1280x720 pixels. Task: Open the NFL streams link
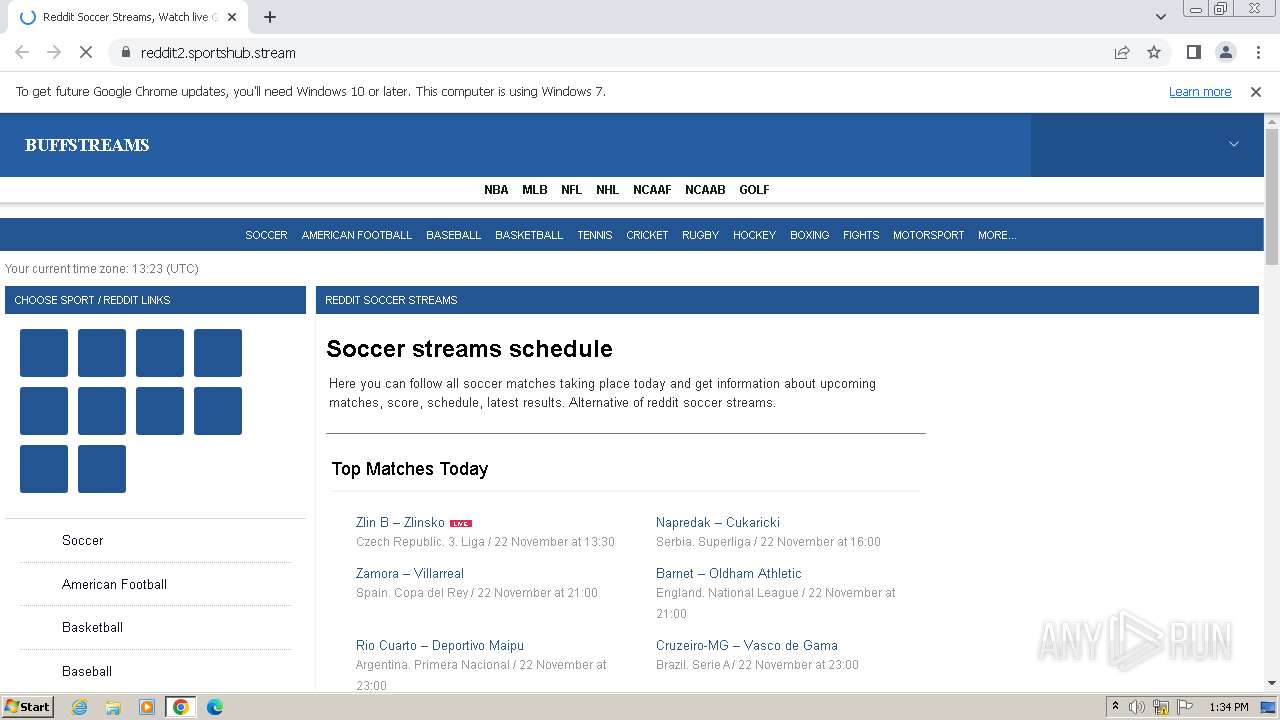click(571, 189)
